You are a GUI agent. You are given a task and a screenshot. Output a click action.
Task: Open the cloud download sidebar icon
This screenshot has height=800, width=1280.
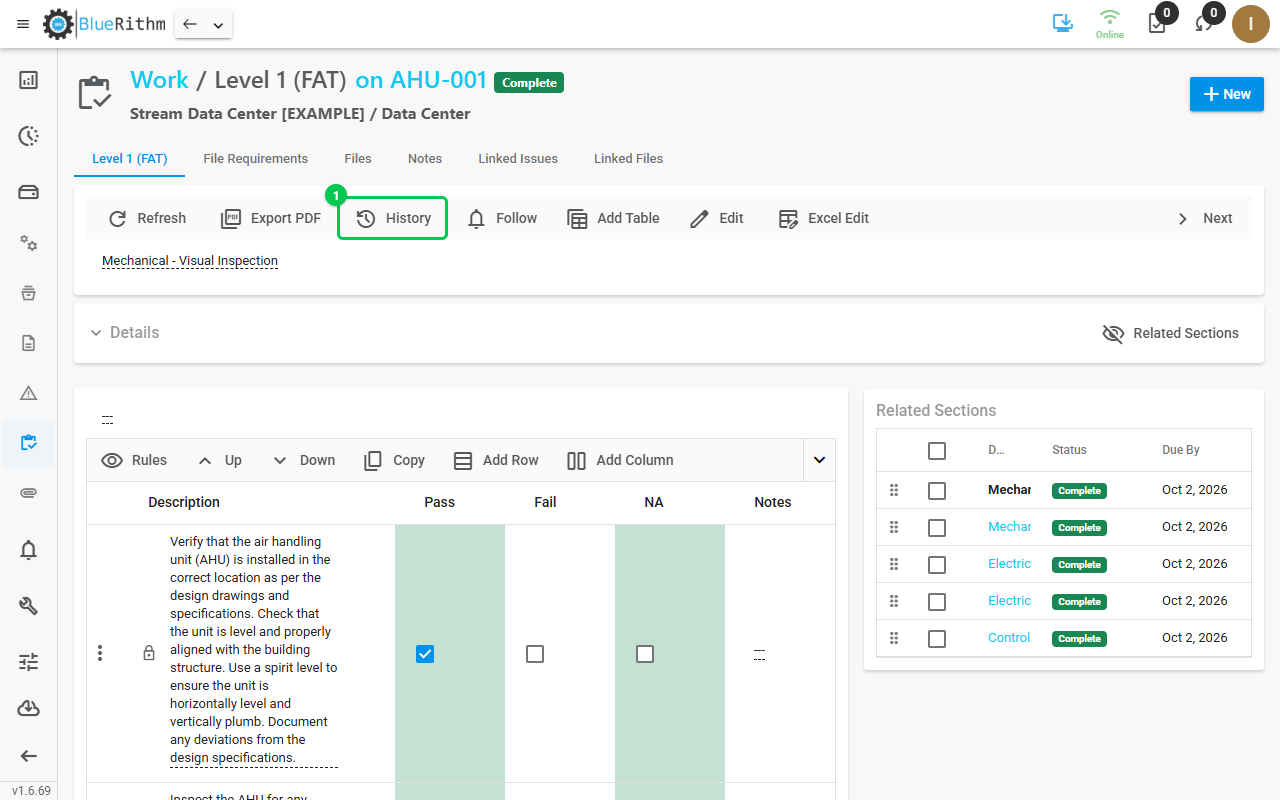tap(29, 709)
